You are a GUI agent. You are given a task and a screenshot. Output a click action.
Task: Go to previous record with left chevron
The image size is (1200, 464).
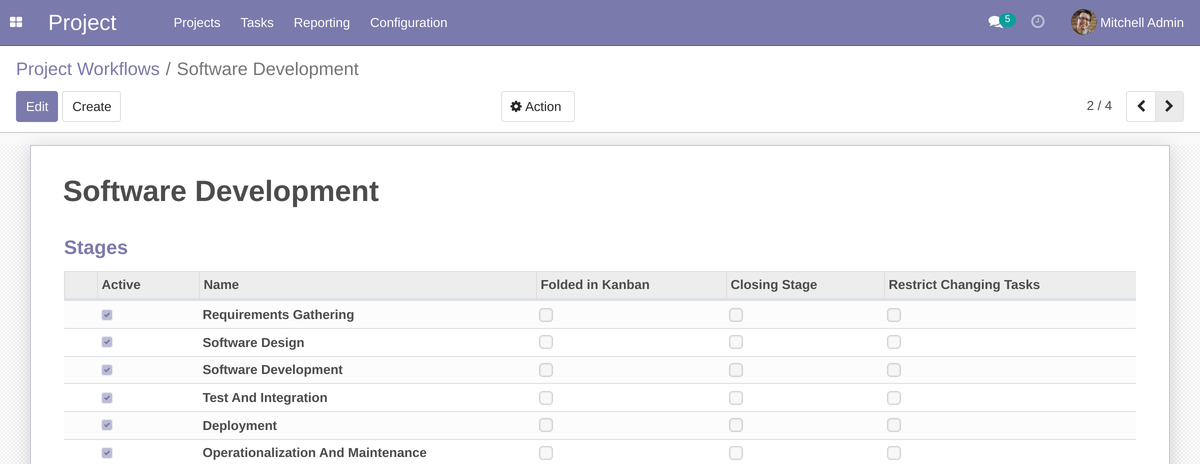[x=1141, y=106]
